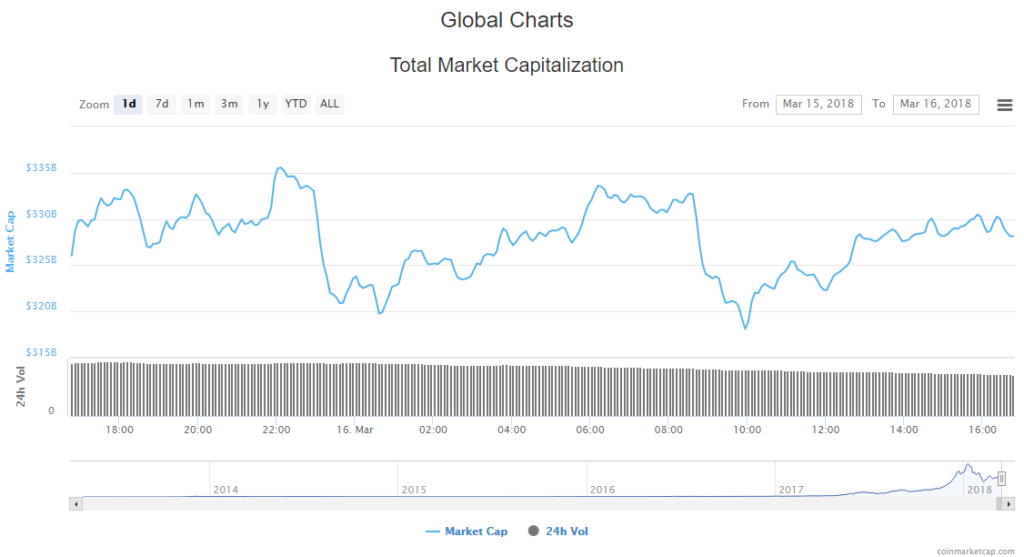Select the 1d zoom range

pos(128,104)
